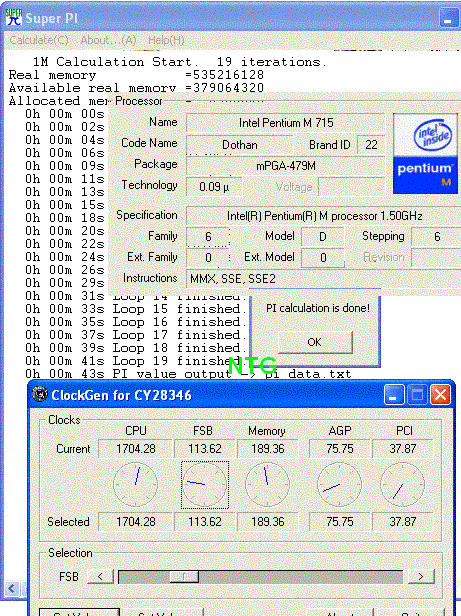This screenshot has width=461, height=616.
Task: Click the Code Name field Dothan
Action: coord(240,145)
